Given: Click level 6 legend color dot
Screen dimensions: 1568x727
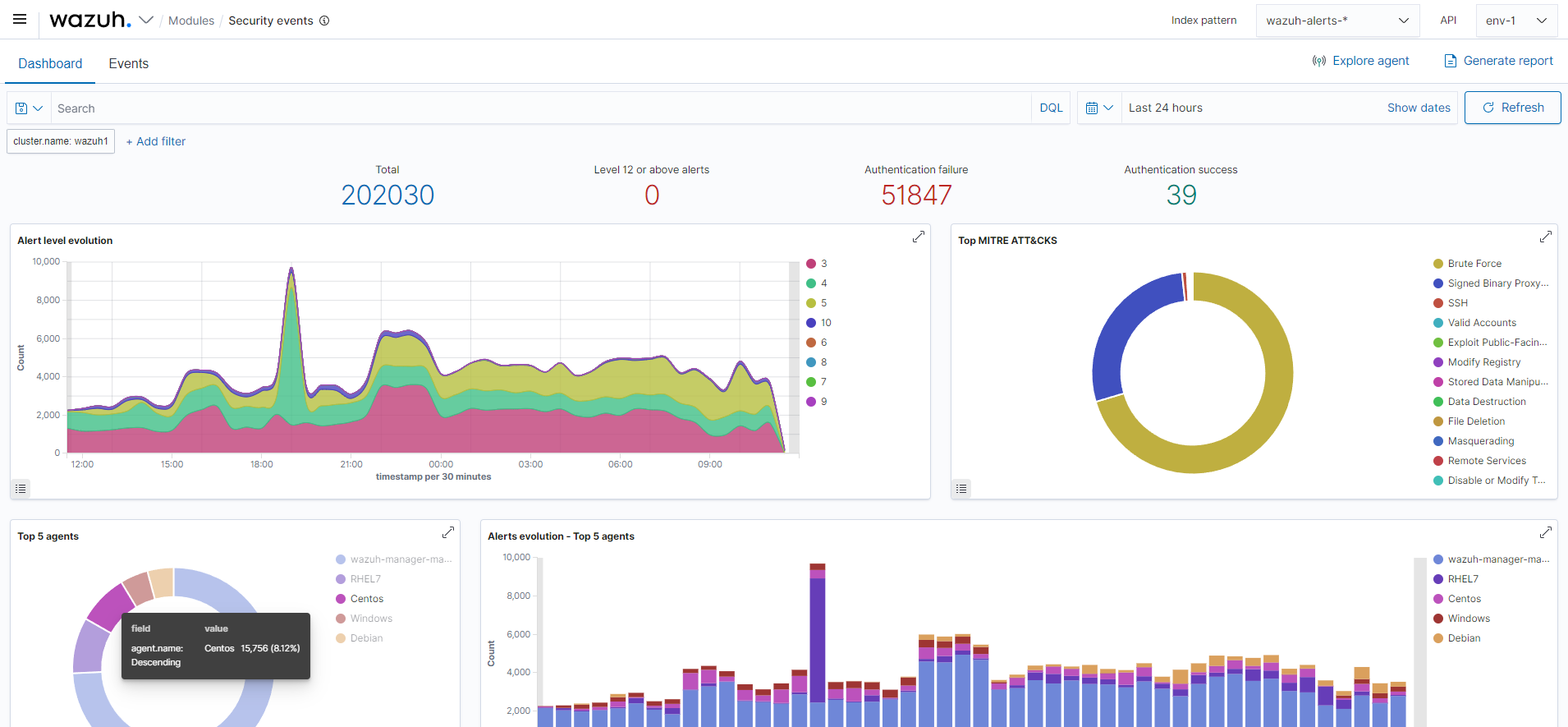Looking at the screenshot, I should (x=811, y=343).
